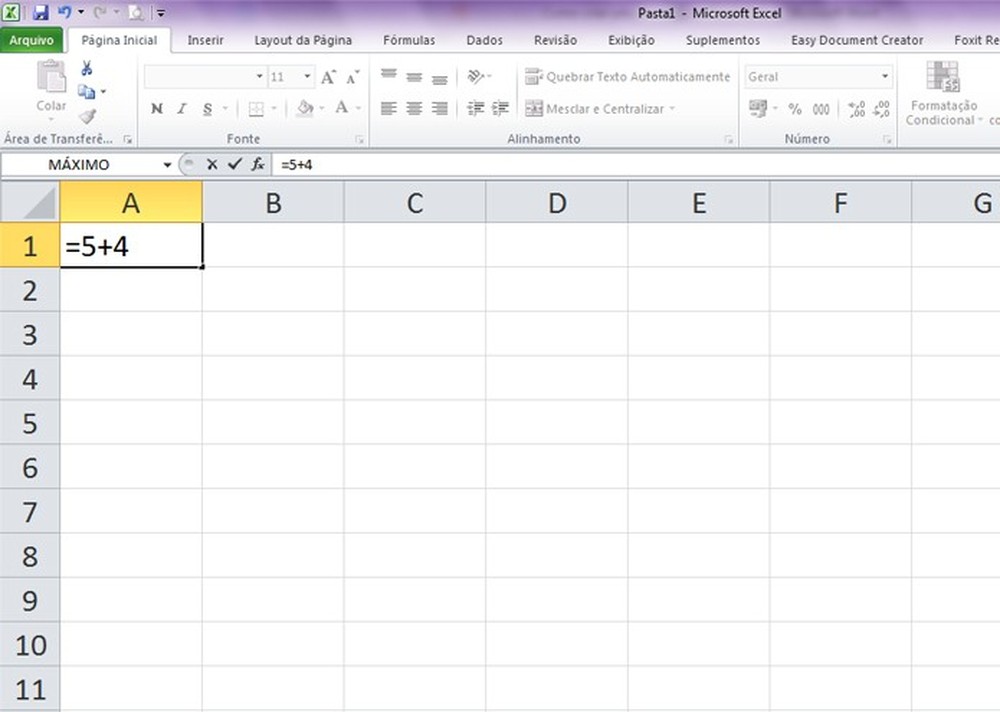Cancel the formula with the X button

212,163
